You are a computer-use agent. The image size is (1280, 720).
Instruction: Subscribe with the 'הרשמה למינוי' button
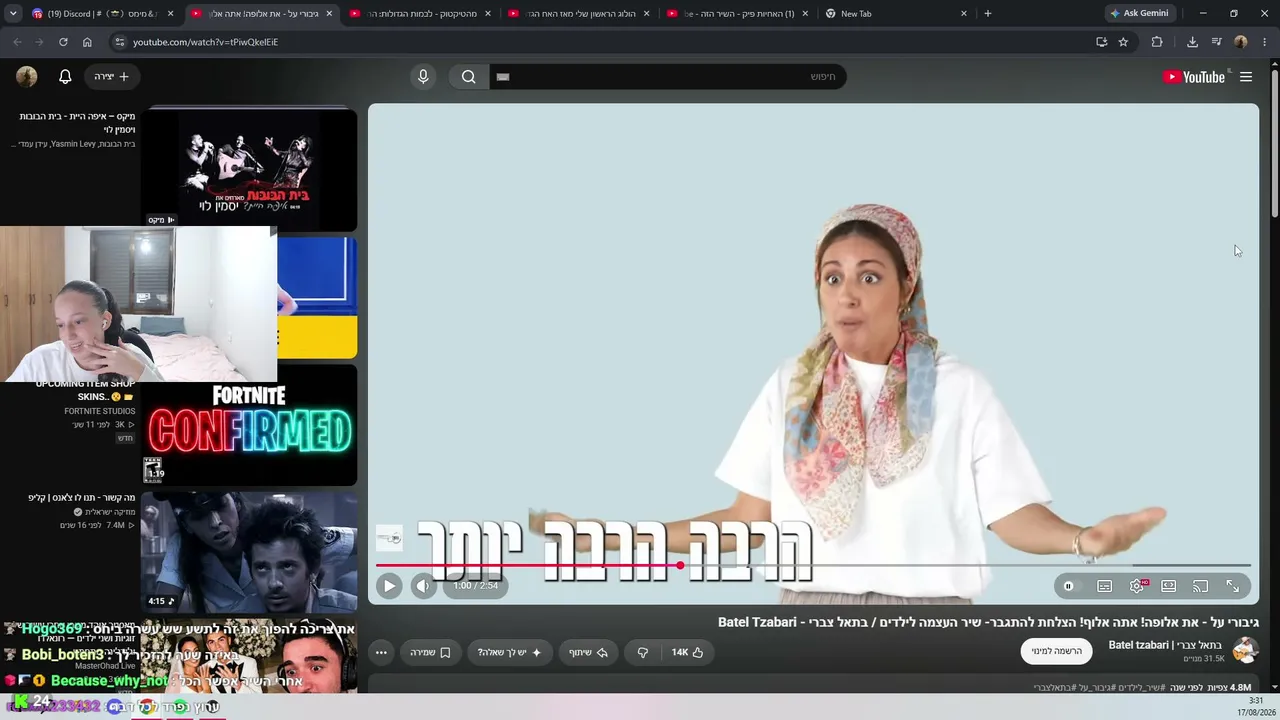(x=1057, y=651)
